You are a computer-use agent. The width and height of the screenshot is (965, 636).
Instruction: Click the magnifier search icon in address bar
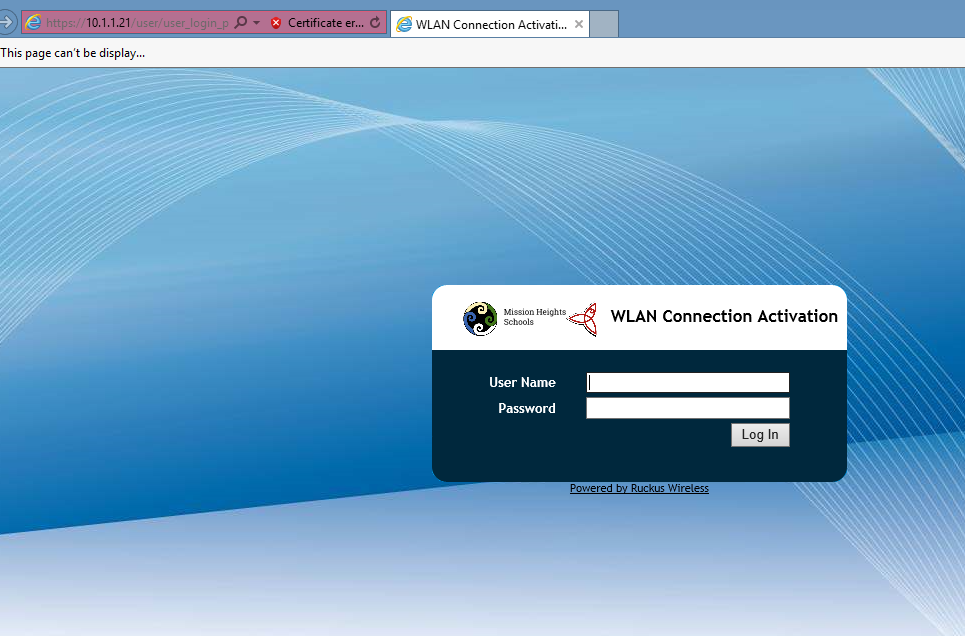click(x=240, y=23)
